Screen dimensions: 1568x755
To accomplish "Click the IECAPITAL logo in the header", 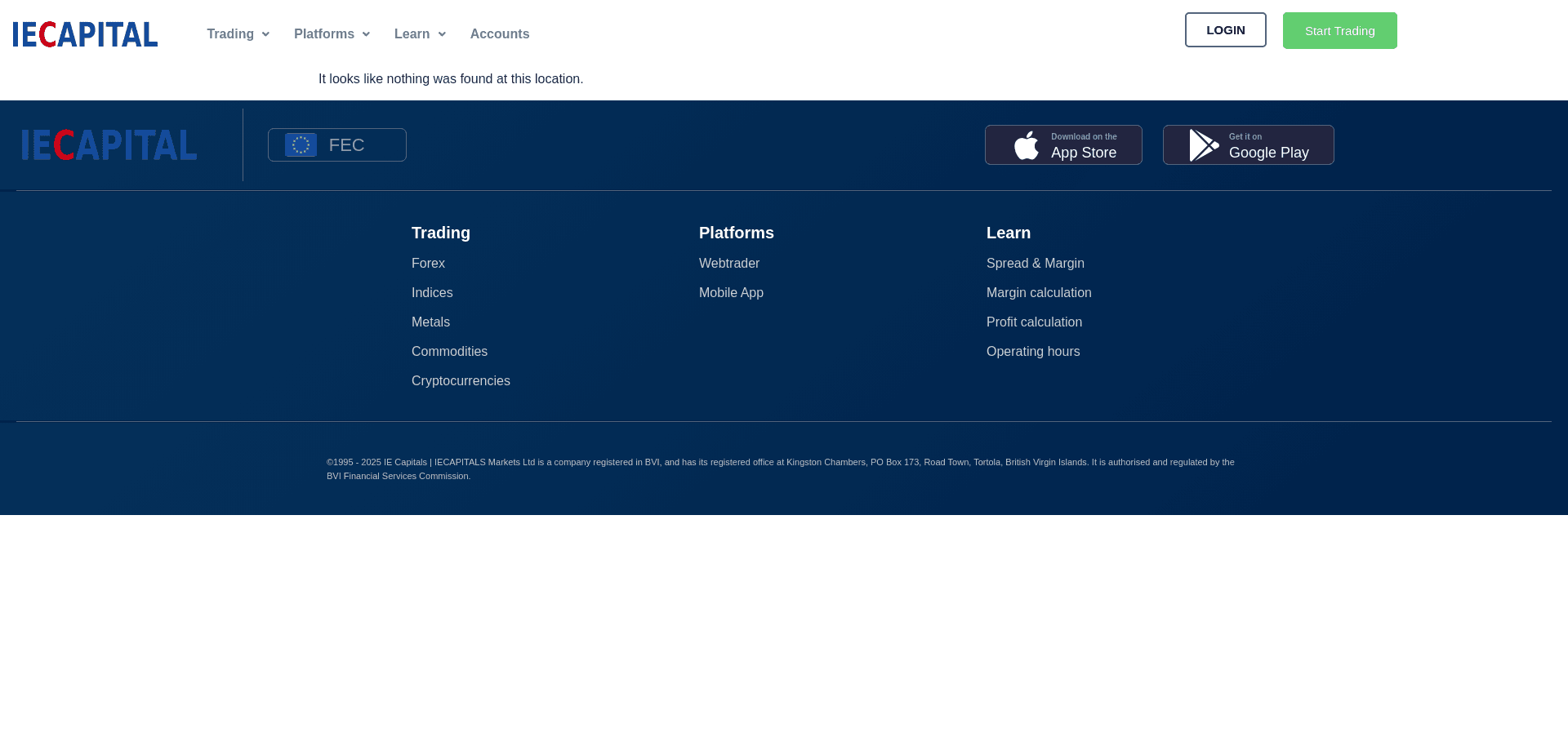I will point(84,34).
